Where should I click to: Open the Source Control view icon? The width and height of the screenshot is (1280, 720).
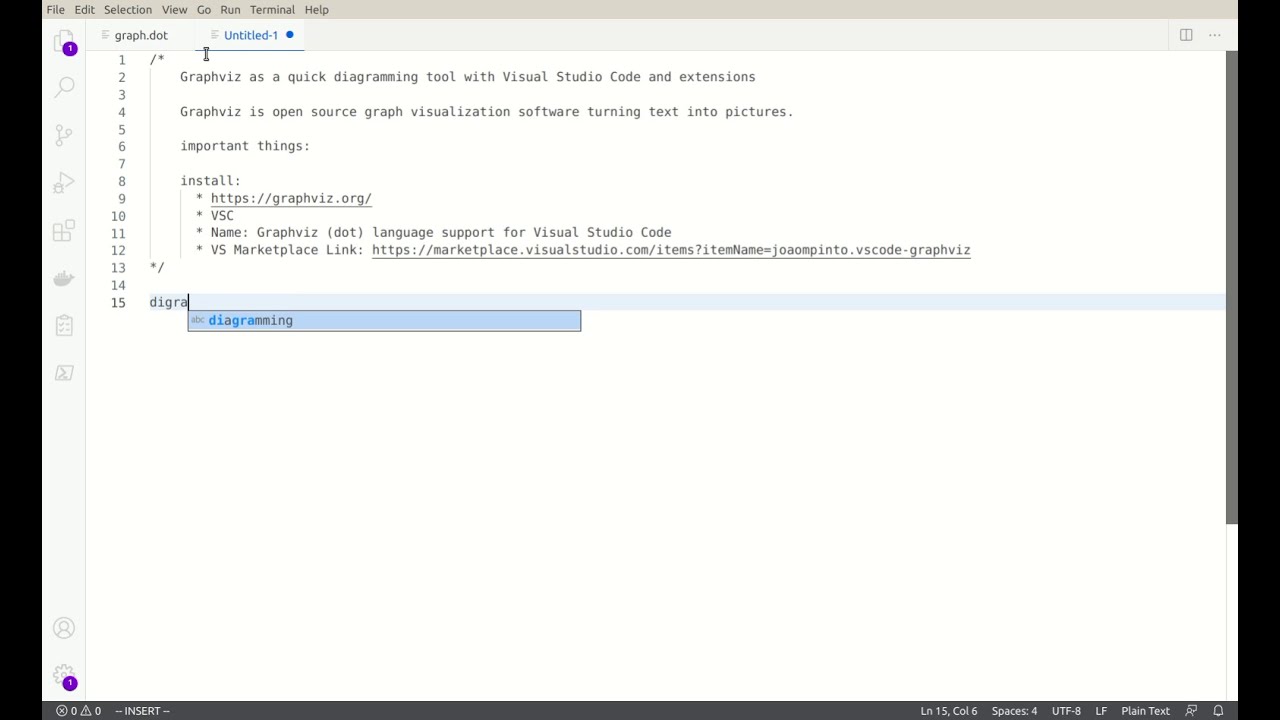pyautogui.click(x=64, y=135)
